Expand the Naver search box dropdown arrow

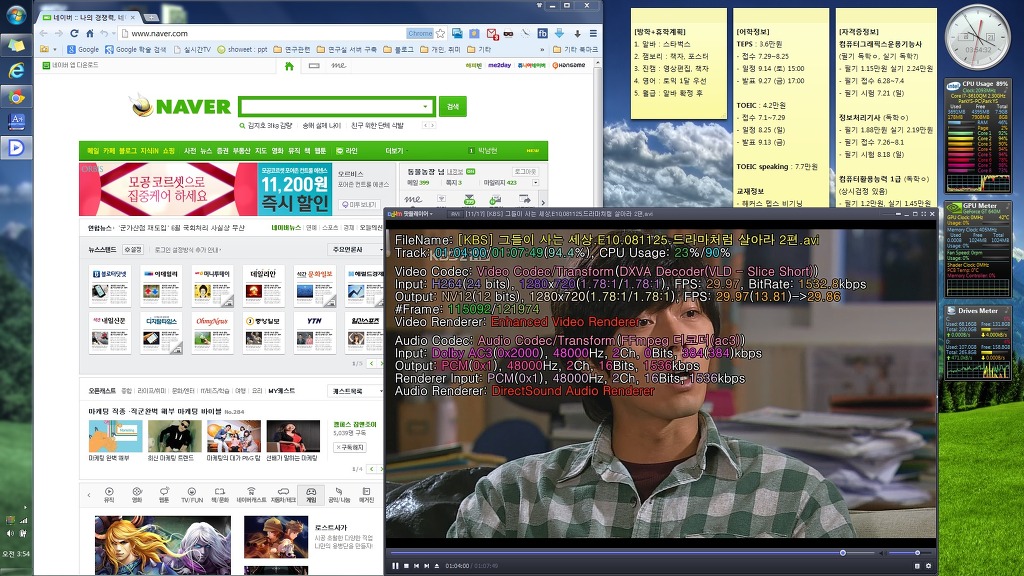(425, 106)
